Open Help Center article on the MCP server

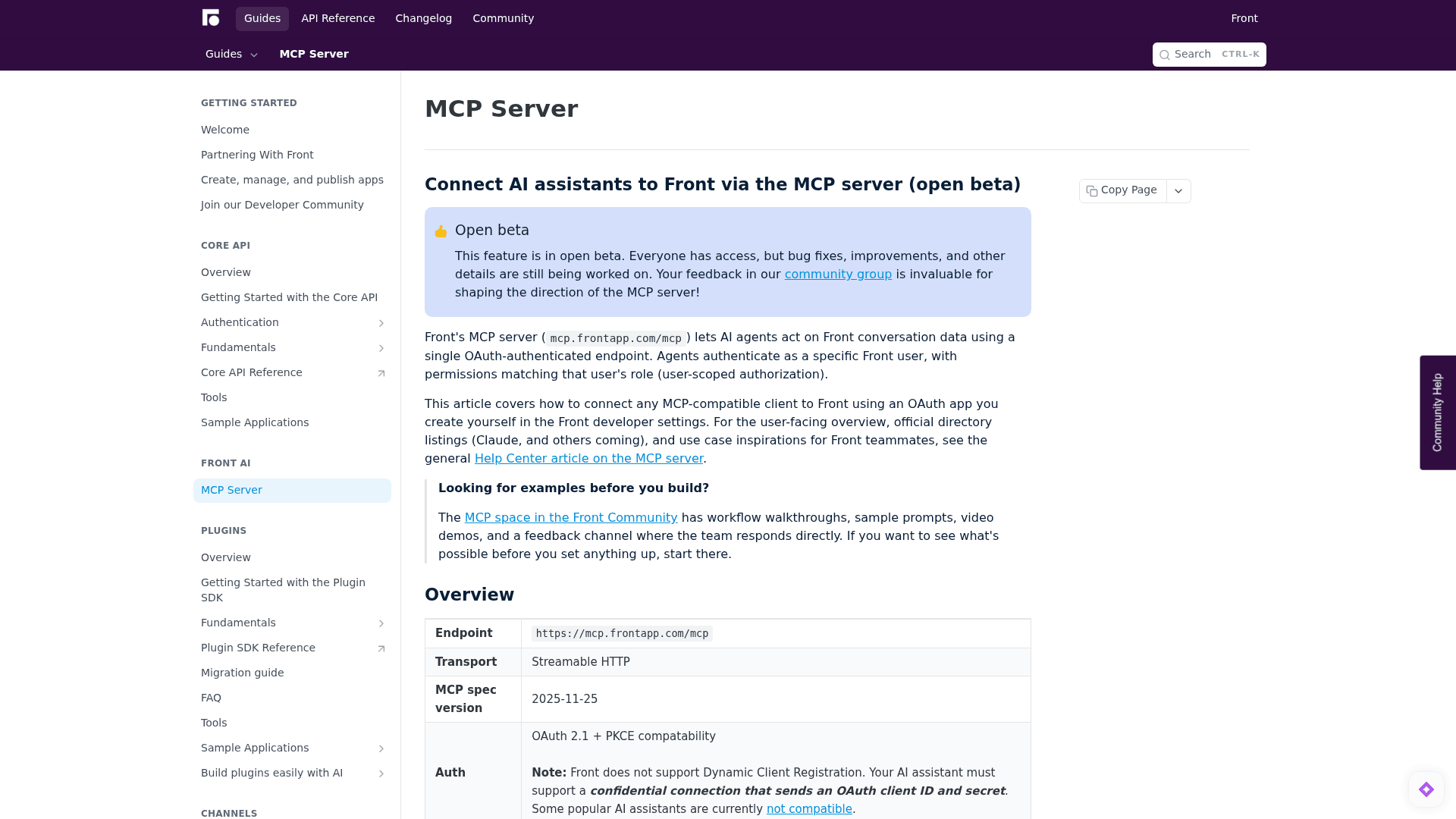click(588, 459)
